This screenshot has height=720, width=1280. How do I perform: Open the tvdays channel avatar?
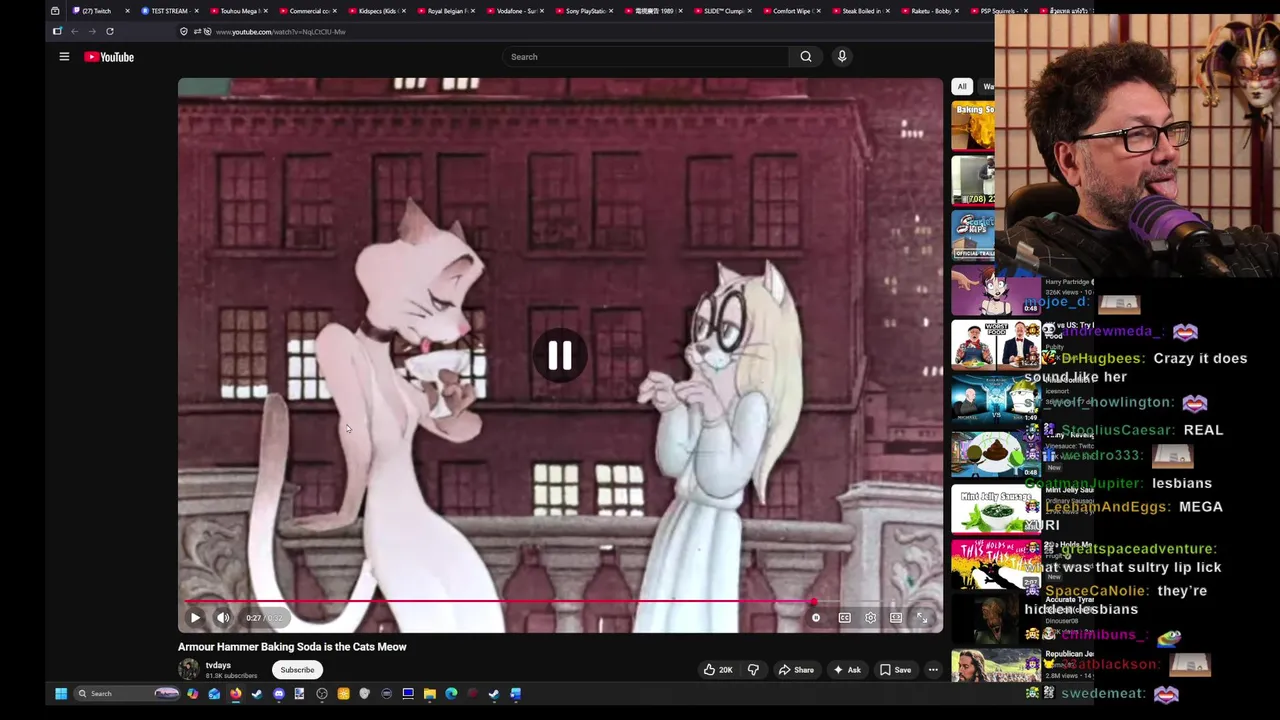pyautogui.click(x=188, y=670)
